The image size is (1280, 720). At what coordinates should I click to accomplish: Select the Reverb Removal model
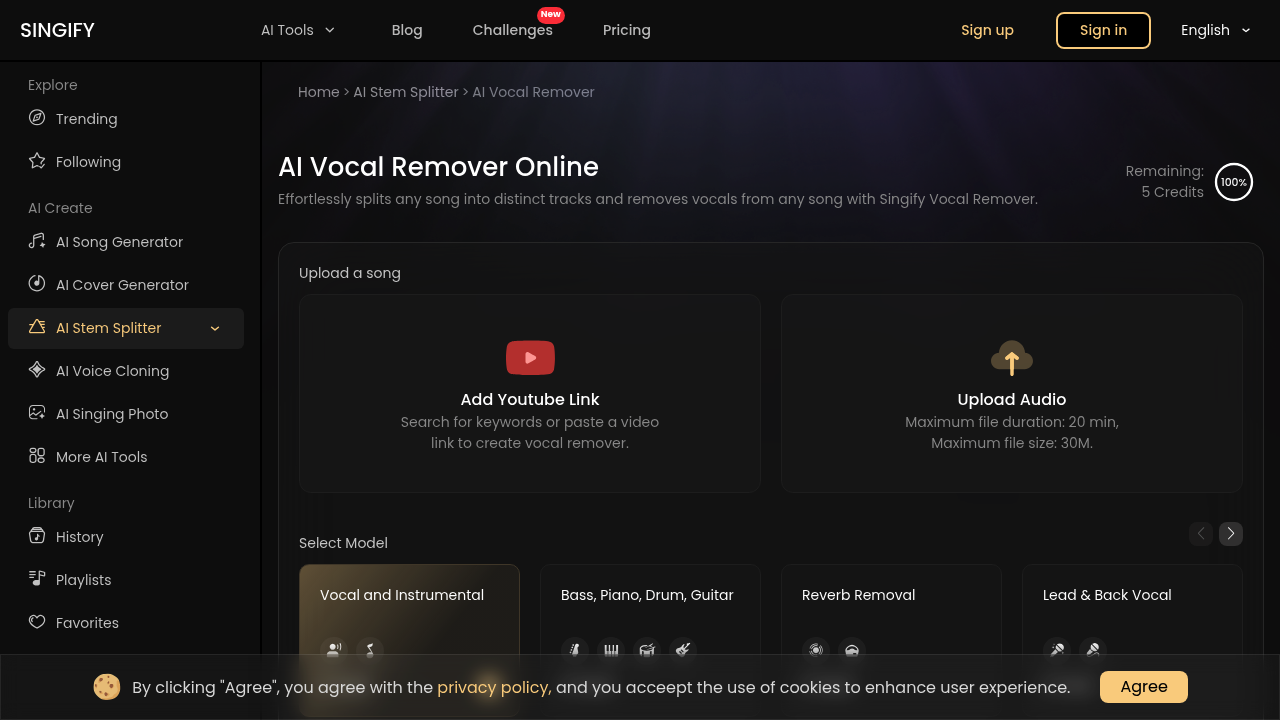coord(891,594)
